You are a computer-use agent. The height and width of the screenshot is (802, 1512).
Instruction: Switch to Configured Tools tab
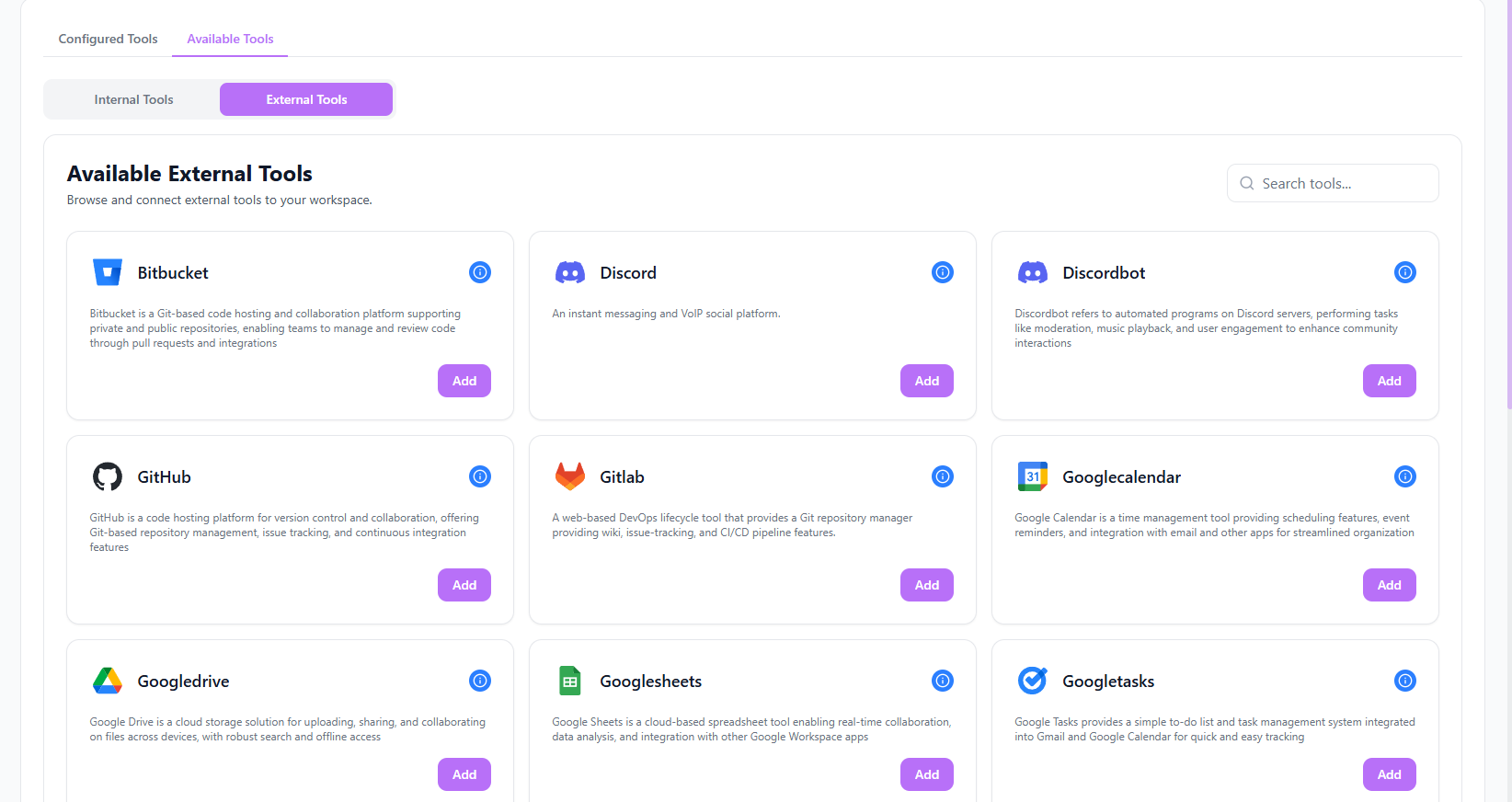click(108, 39)
